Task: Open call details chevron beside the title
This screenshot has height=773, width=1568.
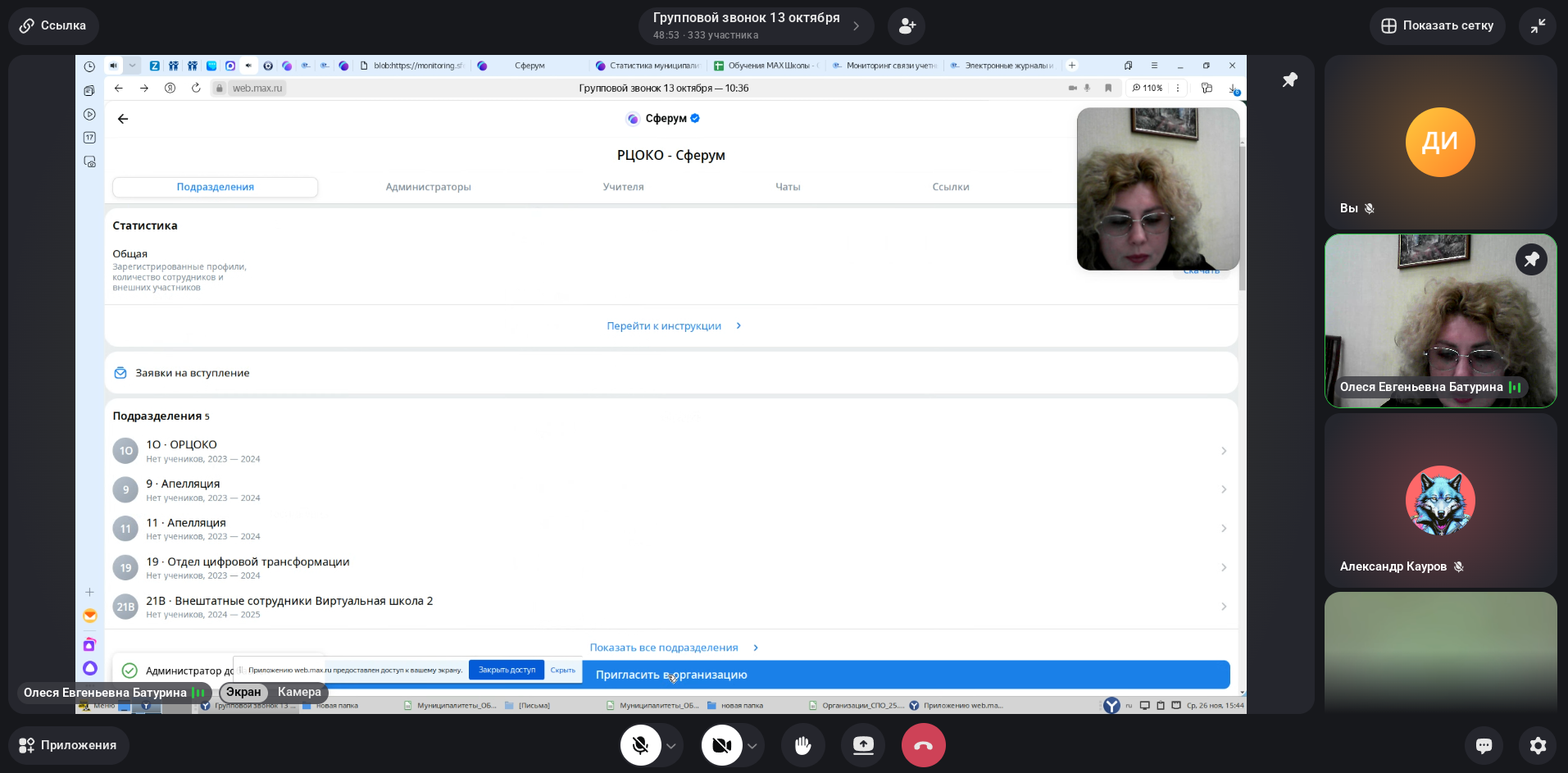Action: (x=857, y=26)
